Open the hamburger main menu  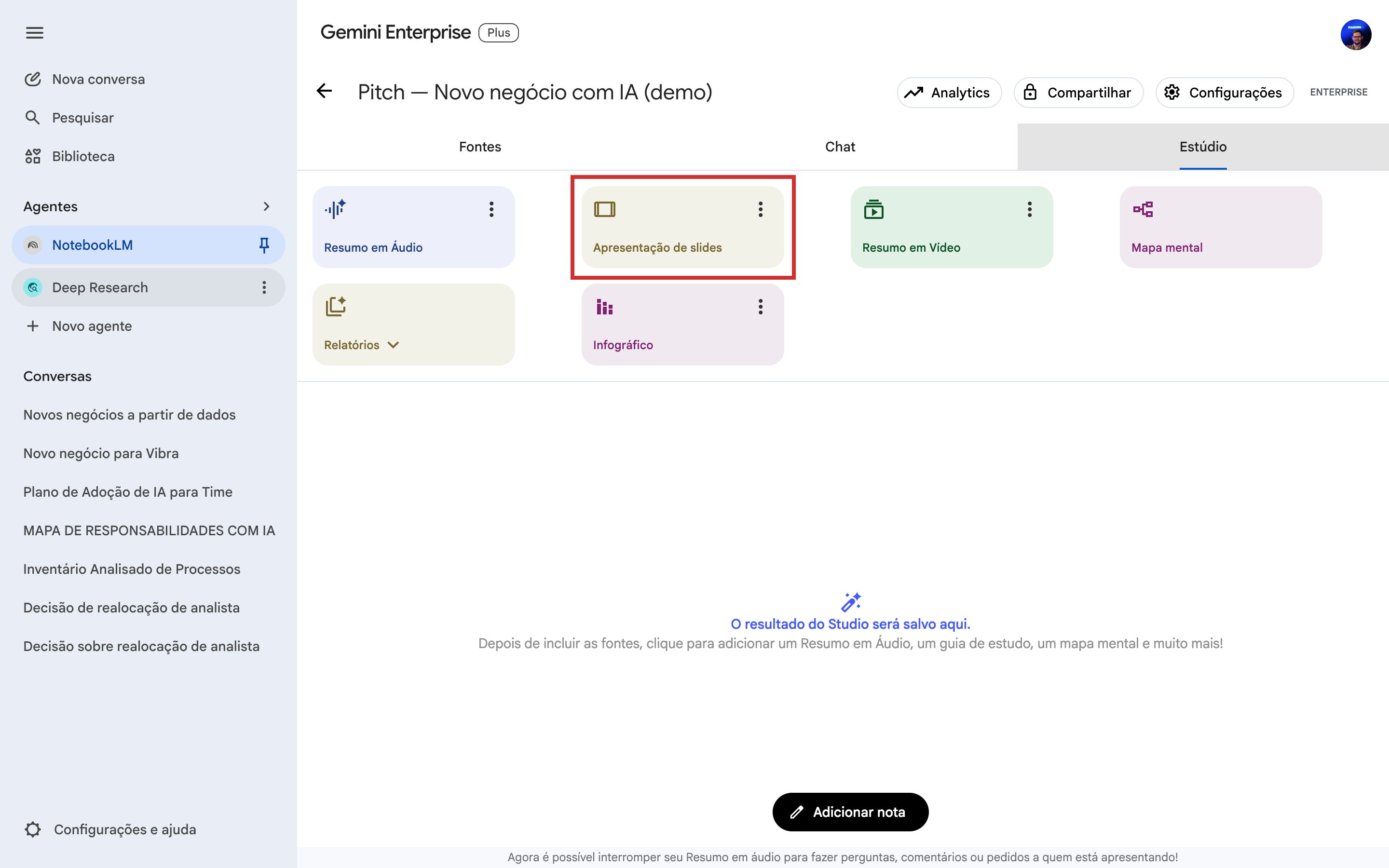pyautogui.click(x=34, y=33)
